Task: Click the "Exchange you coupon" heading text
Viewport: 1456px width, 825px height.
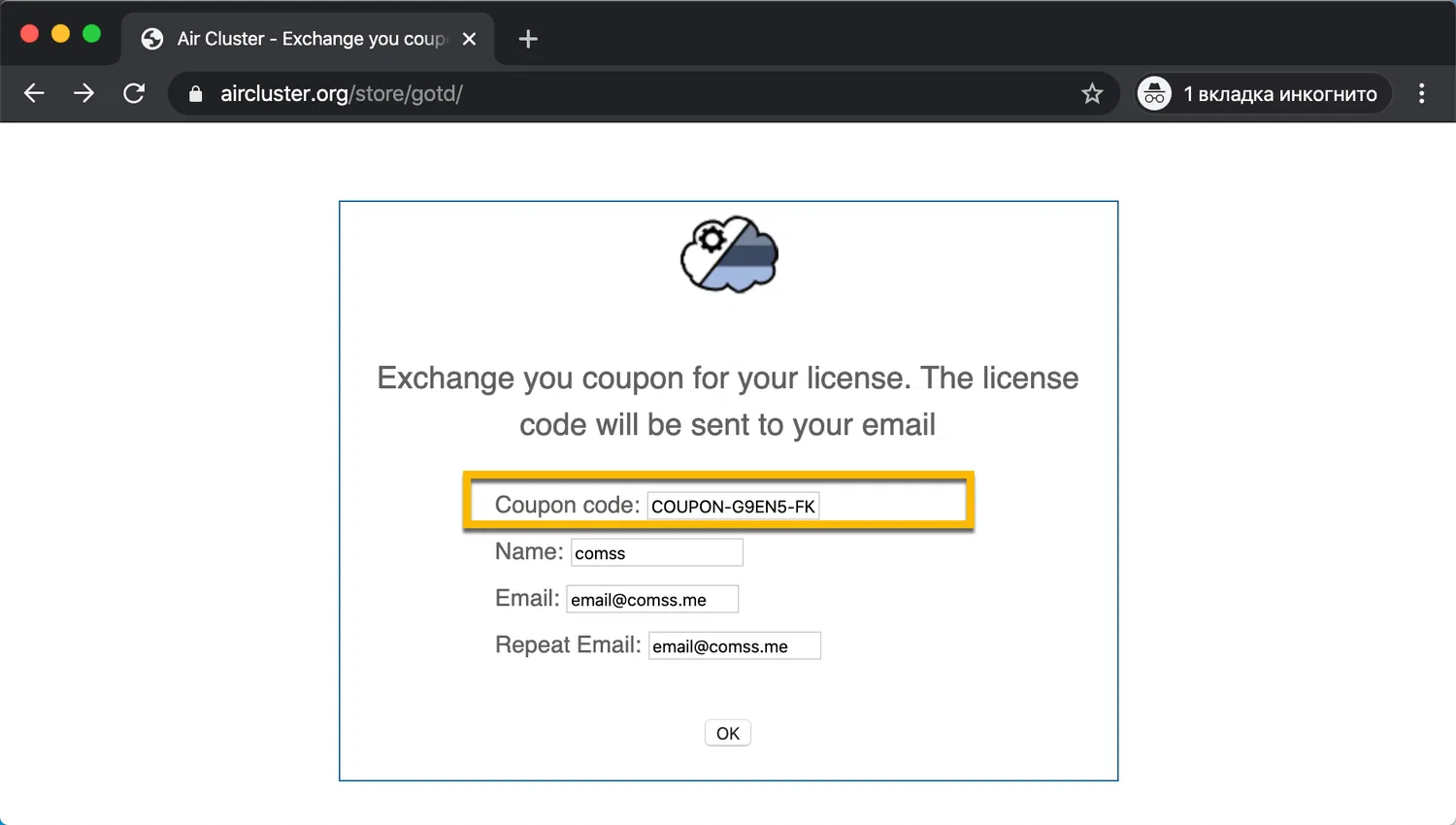Action: [x=728, y=401]
